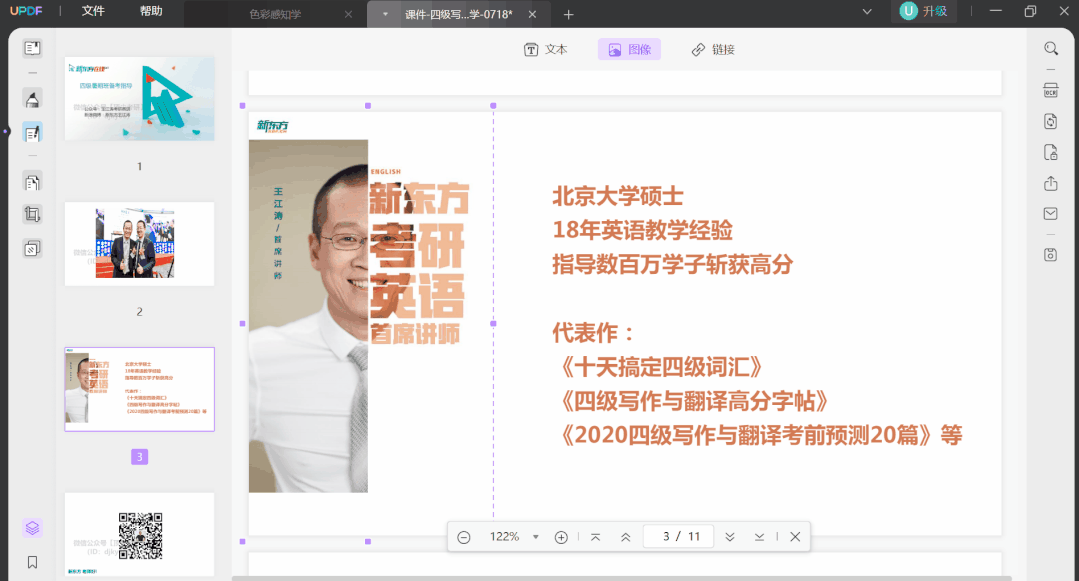
Task: Open the Reader mode icon in left sidebar
Action: 32,48
